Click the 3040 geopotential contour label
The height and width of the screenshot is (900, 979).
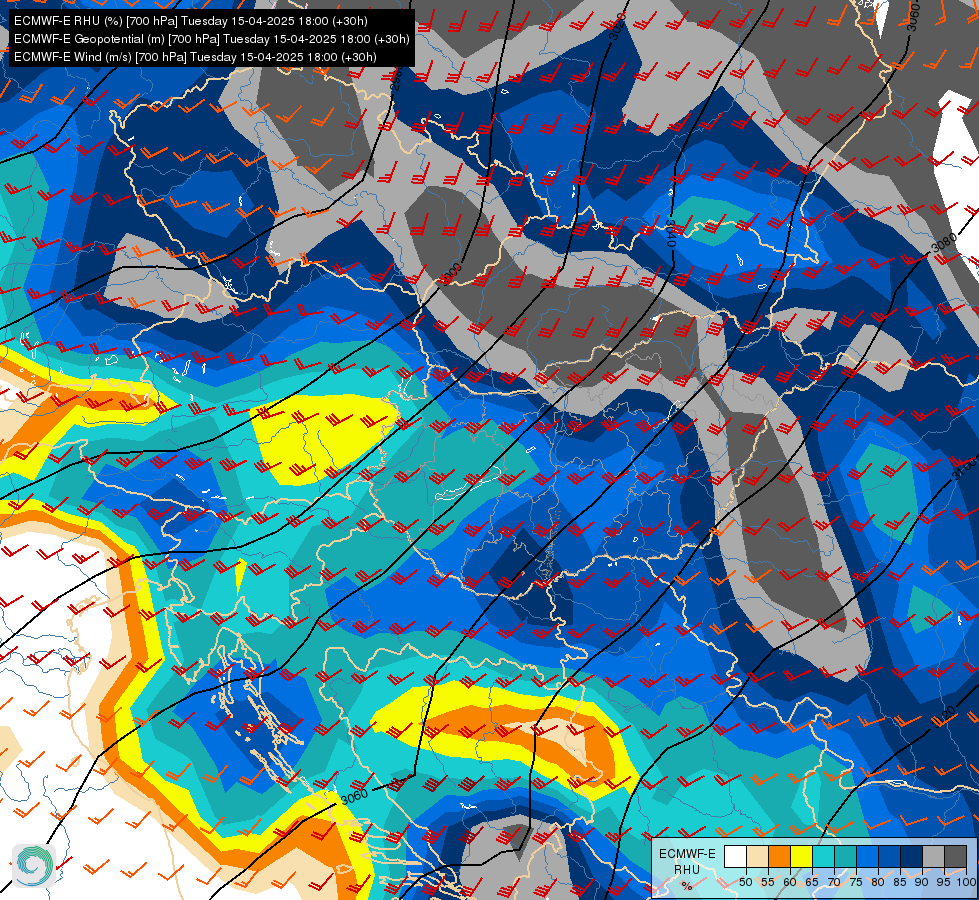click(x=671, y=232)
